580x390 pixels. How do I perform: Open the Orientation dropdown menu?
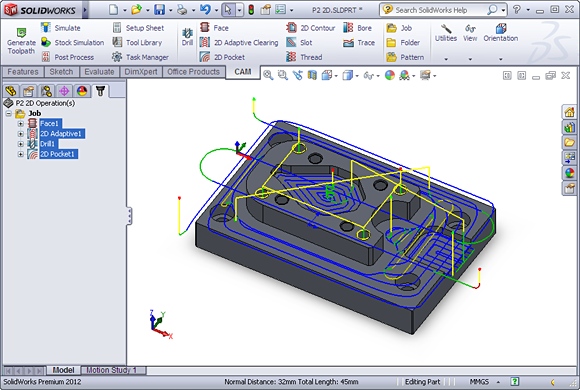500,59
